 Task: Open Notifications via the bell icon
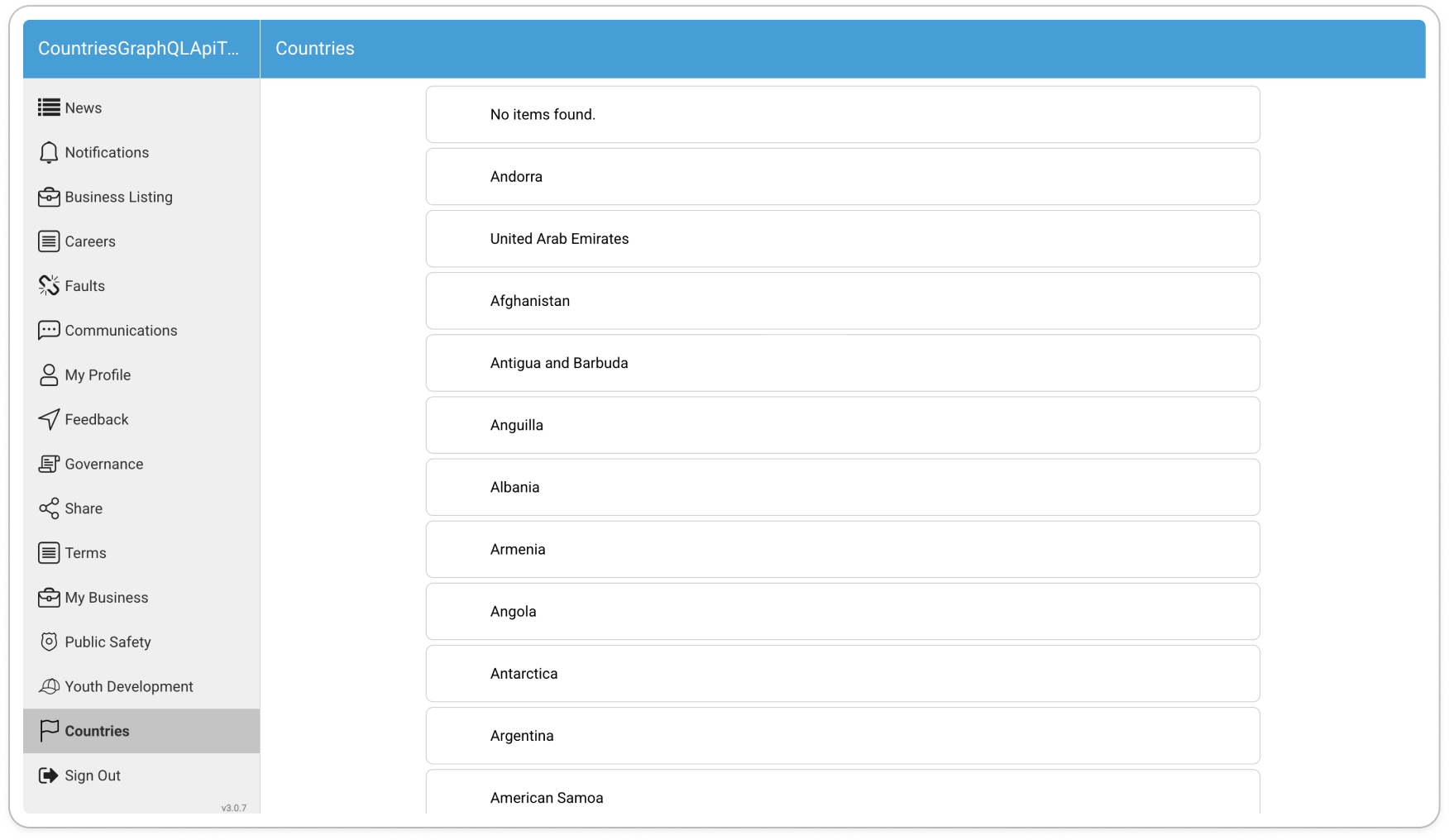coord(49,152)
